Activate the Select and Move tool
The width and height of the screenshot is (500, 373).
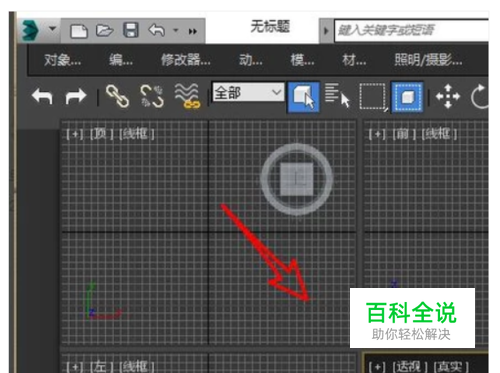448,96
